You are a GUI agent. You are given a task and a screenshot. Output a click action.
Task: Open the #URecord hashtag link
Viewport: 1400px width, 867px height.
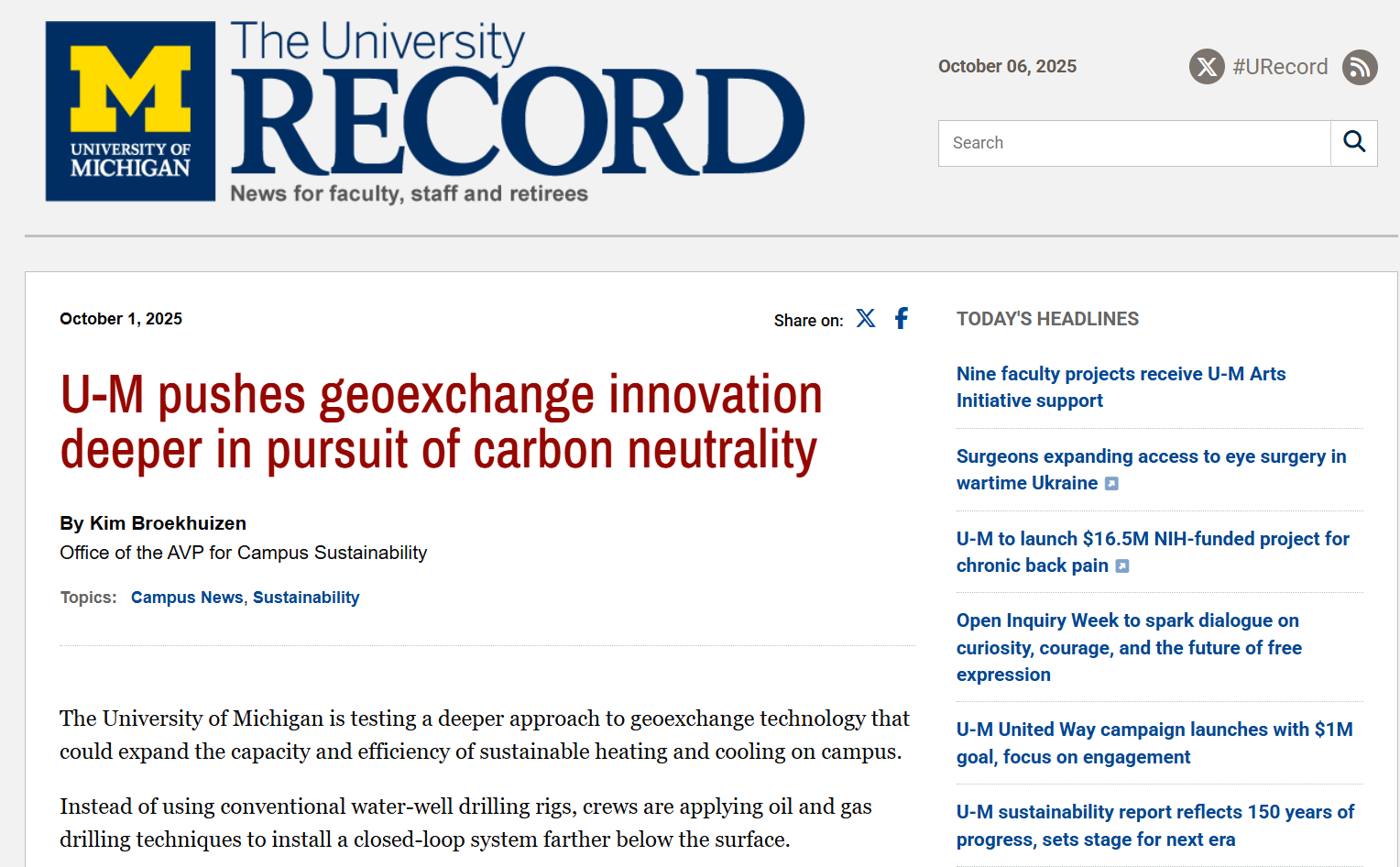[1280, 67]
